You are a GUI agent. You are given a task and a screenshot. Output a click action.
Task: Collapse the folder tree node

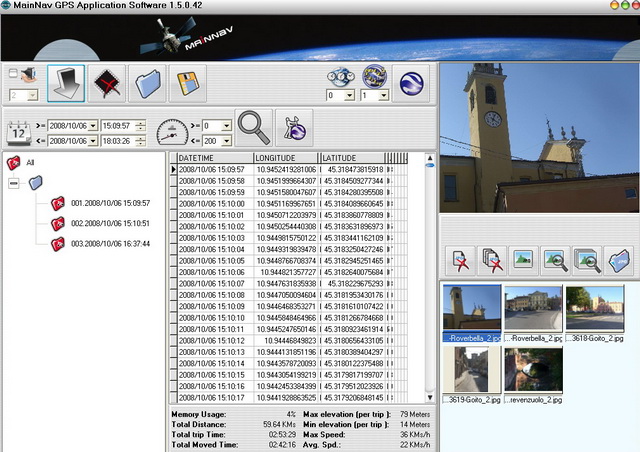13,183
